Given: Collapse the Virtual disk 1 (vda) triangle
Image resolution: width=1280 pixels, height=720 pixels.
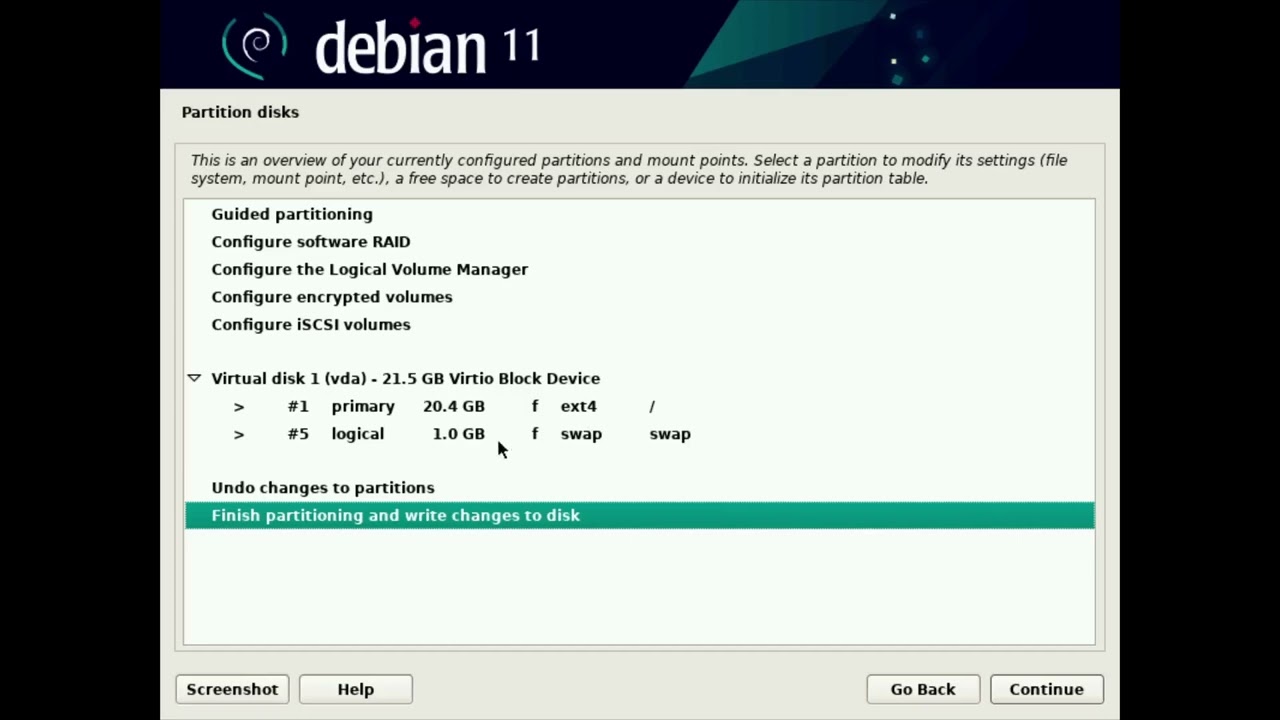Looking at the screenshot, I should pos(194,378).
